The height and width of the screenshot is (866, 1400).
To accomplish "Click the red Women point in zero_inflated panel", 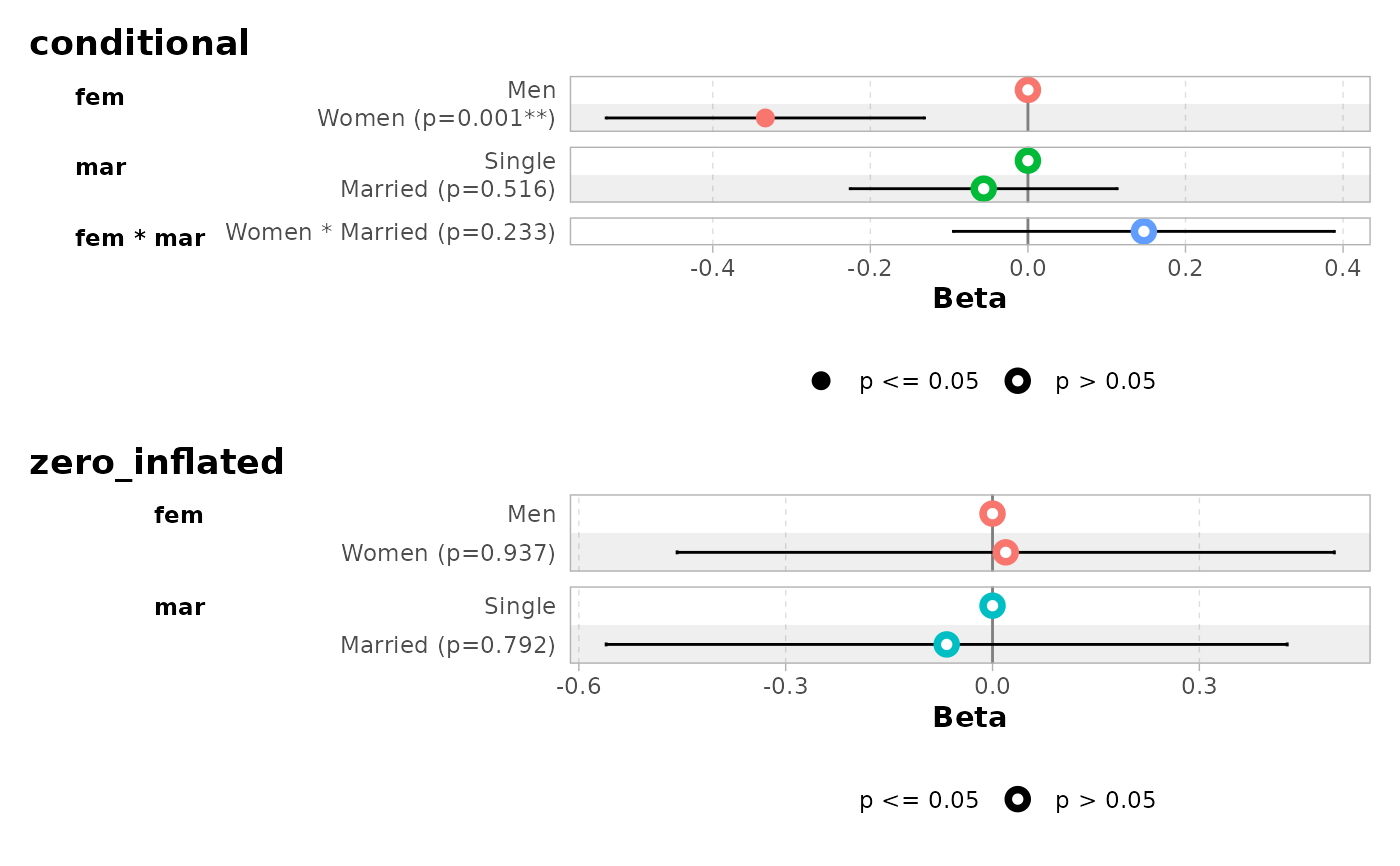I will pos(1006,552).
